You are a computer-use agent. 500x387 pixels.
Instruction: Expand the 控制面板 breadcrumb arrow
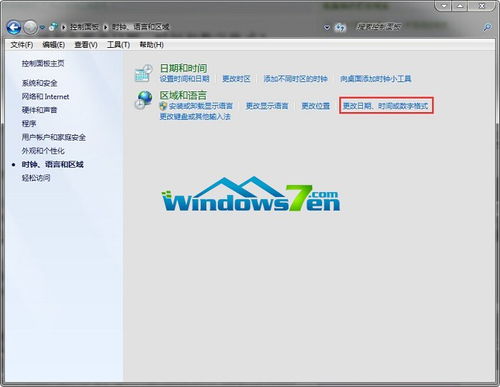pos(105,27)
